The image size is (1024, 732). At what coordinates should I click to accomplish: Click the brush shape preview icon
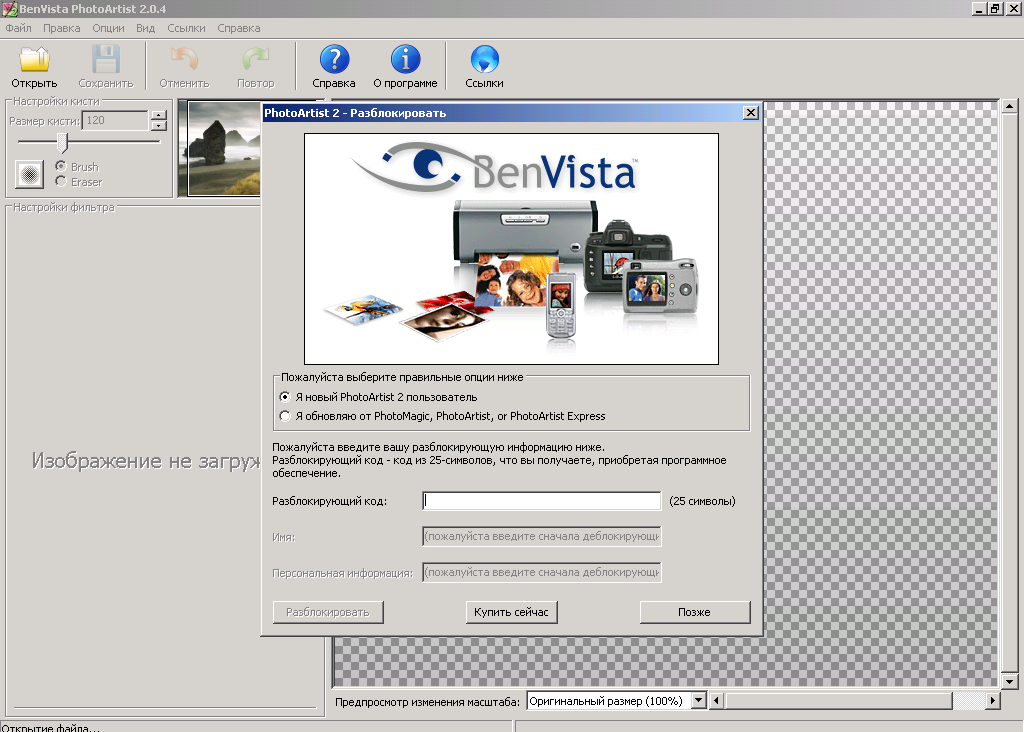[29, 174]
